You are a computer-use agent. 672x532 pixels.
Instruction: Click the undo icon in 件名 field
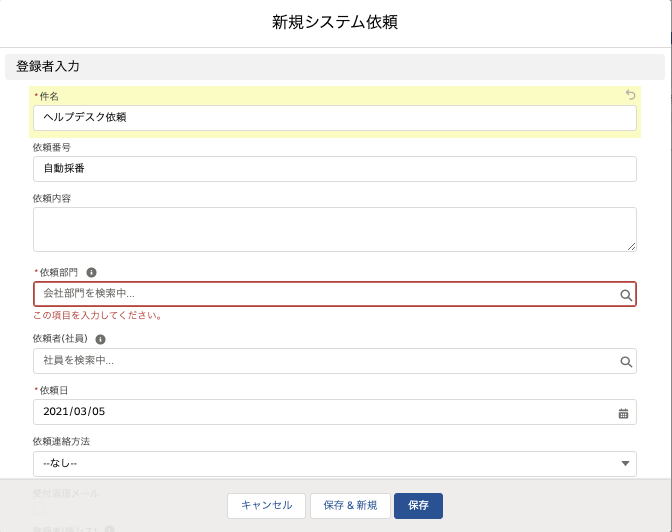pos(630,94)
